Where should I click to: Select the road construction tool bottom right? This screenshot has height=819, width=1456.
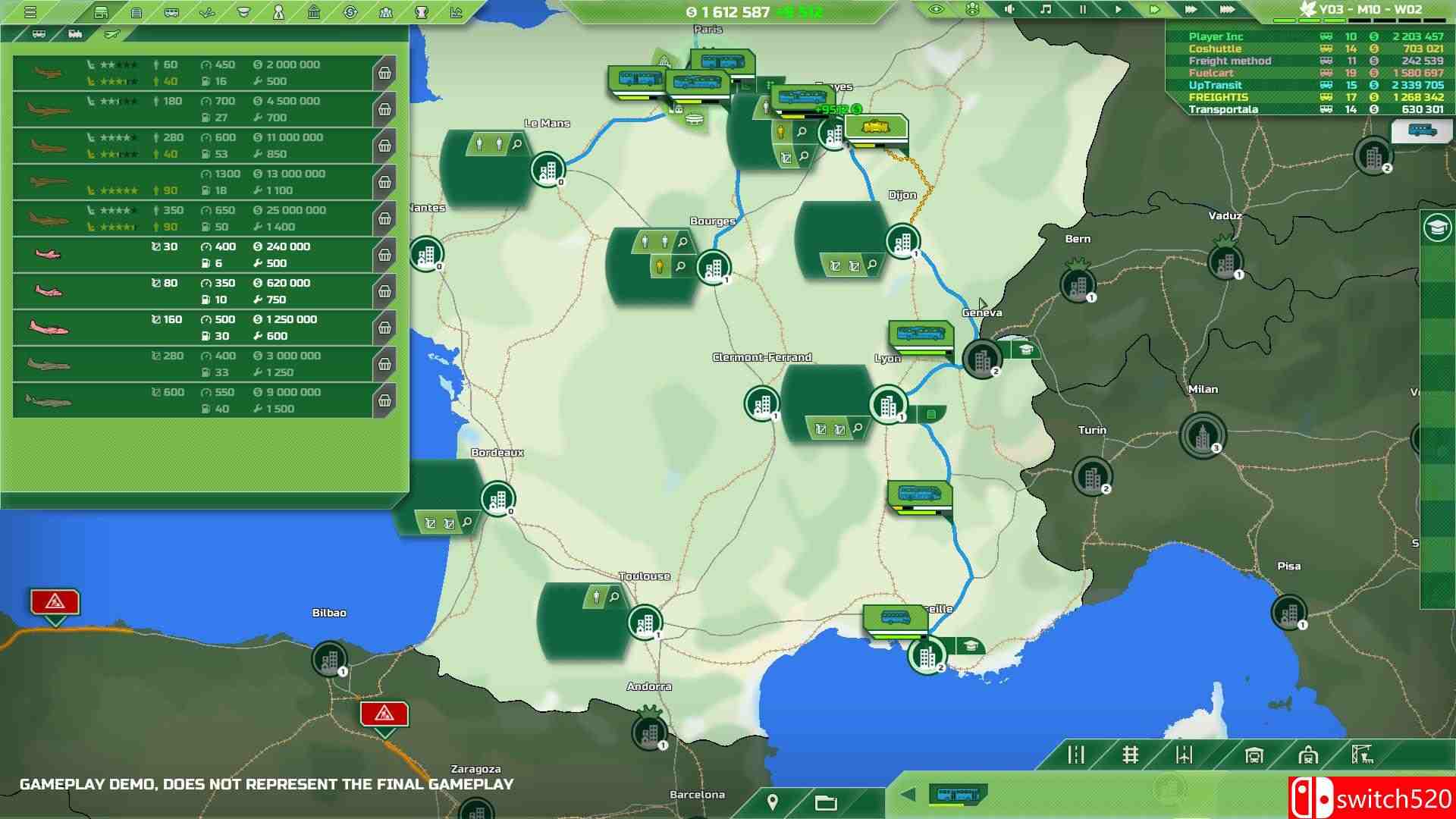pyautogui.click(x=1077, y=755)
